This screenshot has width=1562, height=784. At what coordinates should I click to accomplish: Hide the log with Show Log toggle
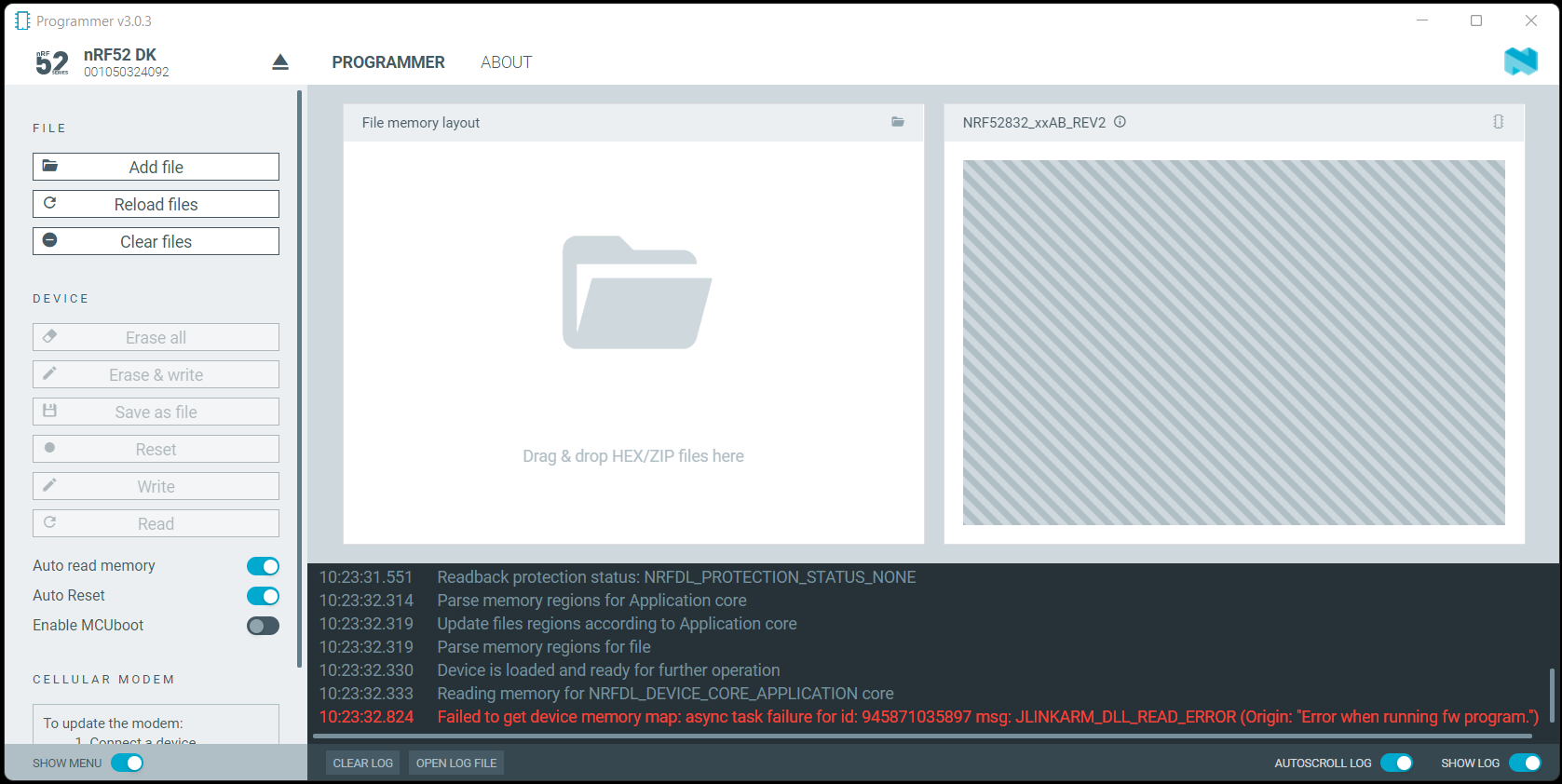(x=1525, y=764)
